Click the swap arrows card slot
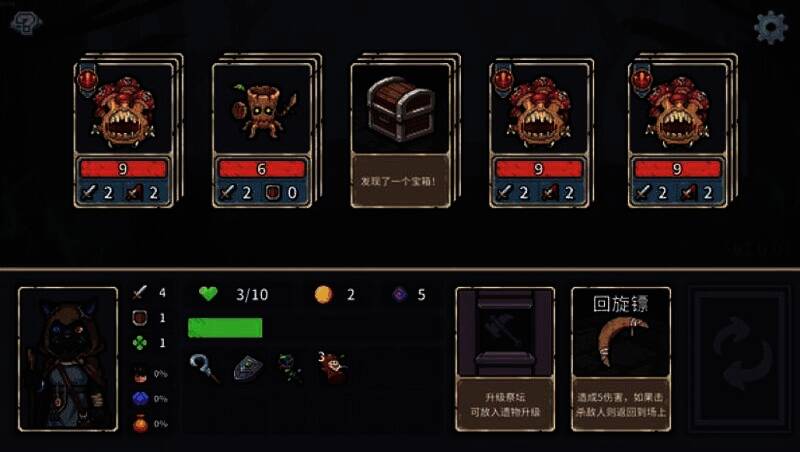This screenshot has width=800, height=452. coord(741,359)
